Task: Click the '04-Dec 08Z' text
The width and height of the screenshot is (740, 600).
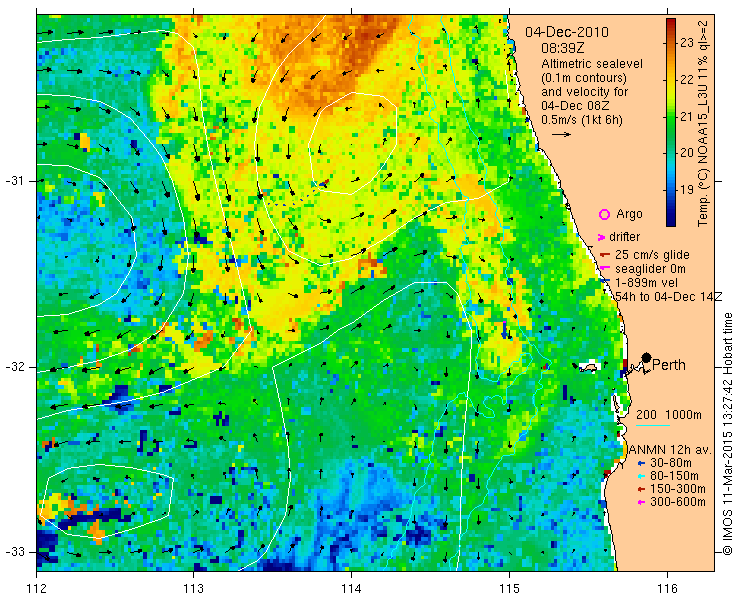Action: 575,105
